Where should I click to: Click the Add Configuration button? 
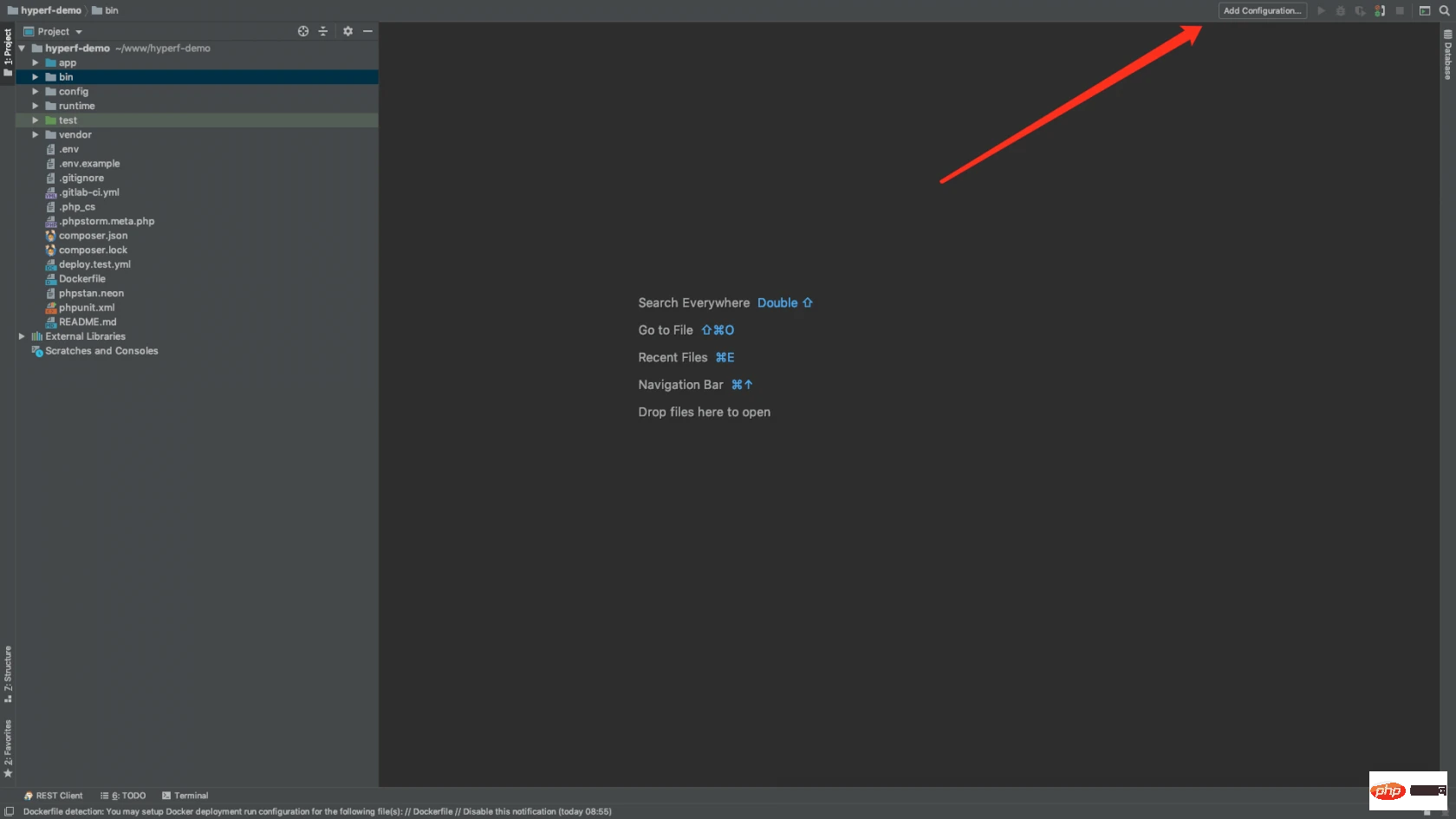[1262, 10]
